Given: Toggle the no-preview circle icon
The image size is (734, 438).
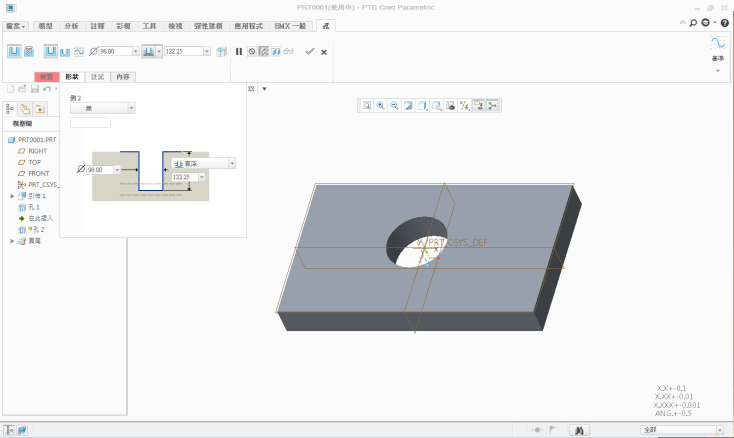Looking at the screenshot, I should pos(251,51).
